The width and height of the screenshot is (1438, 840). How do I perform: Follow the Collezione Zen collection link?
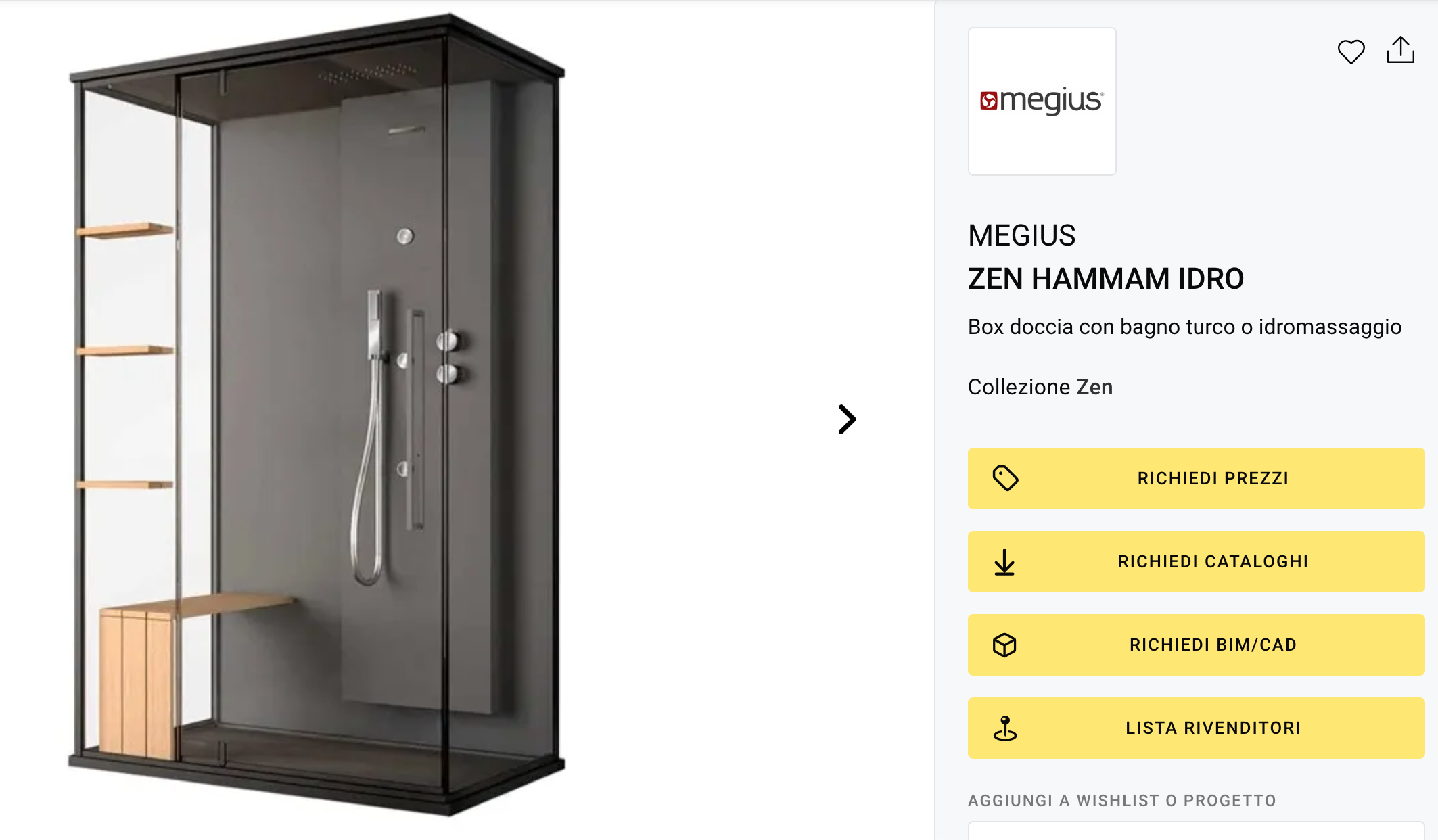tap(1040, 387)
